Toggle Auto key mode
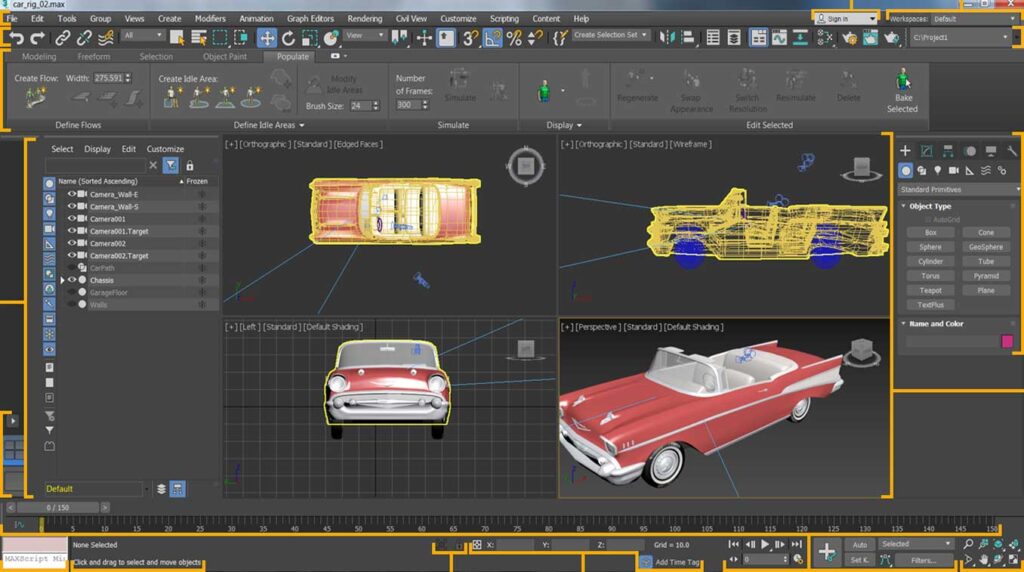Image resolution: width=1024 pixels, height=572 pixels. coord(859,544)
